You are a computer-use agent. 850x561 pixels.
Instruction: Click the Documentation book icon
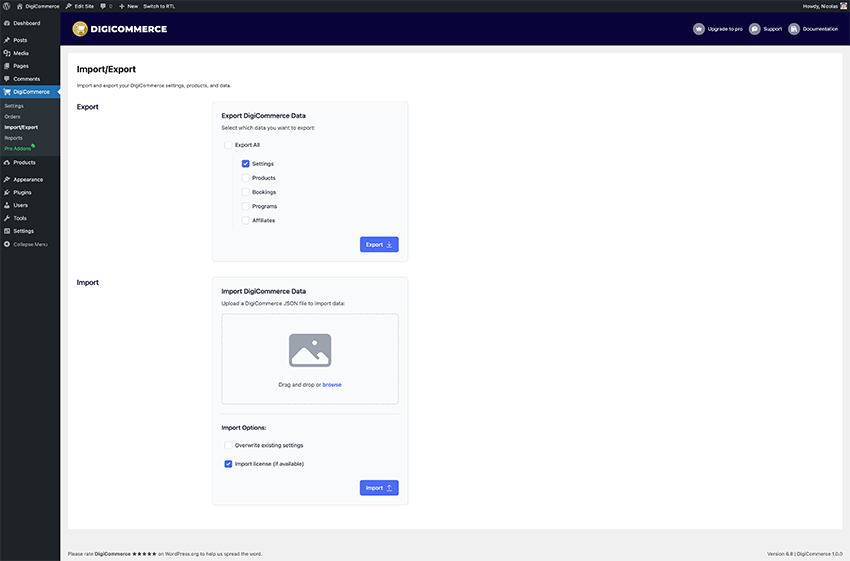(794, 29)
